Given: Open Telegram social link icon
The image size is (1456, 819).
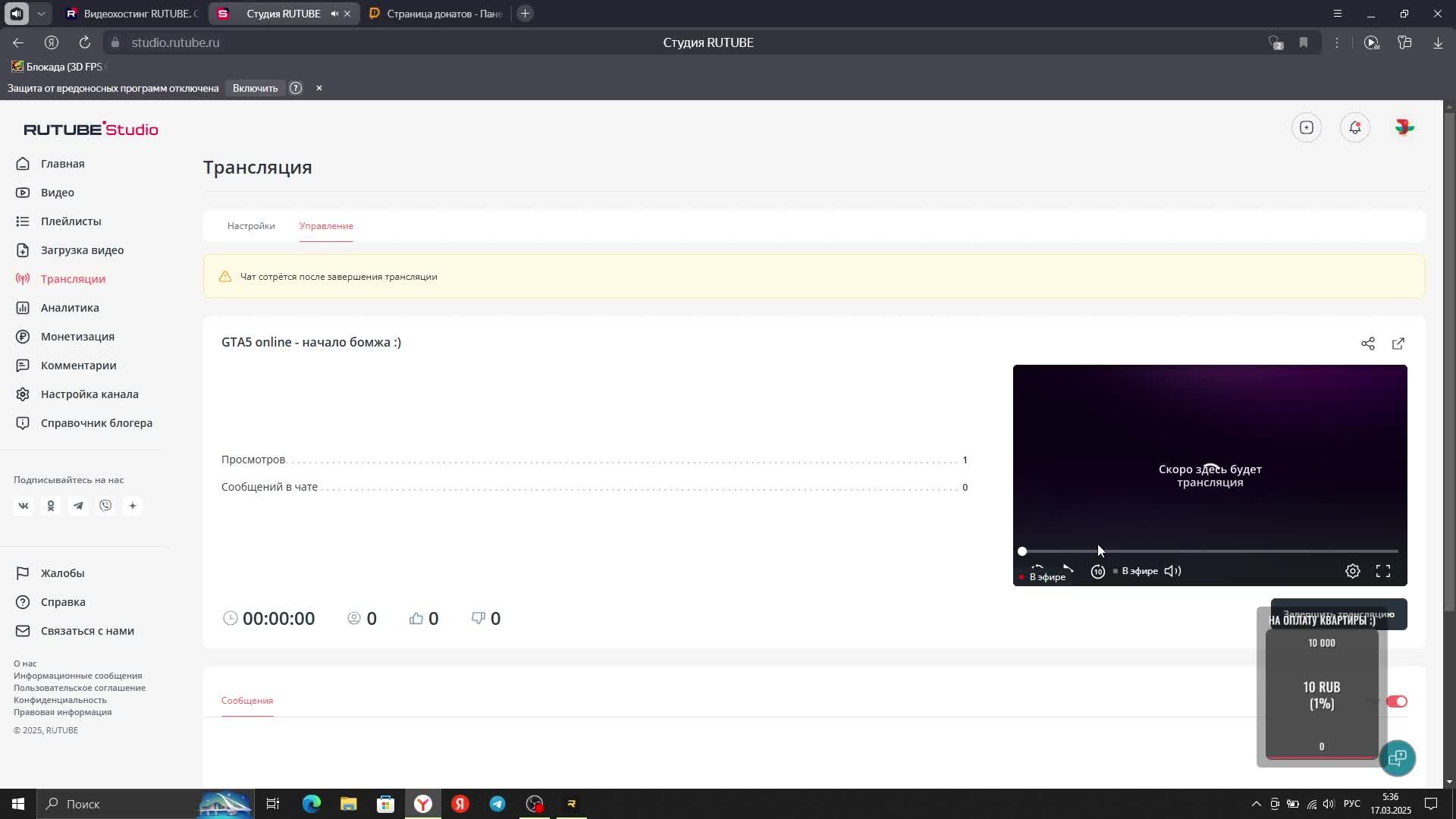Looking at the screenshot, I should pyautogui.click(x=78, y=506).
